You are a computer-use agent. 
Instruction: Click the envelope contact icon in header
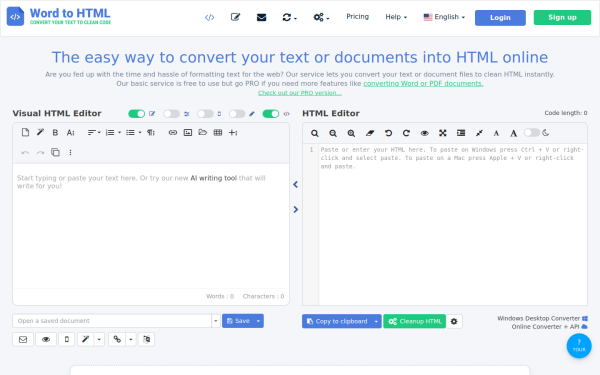[261, 17]
